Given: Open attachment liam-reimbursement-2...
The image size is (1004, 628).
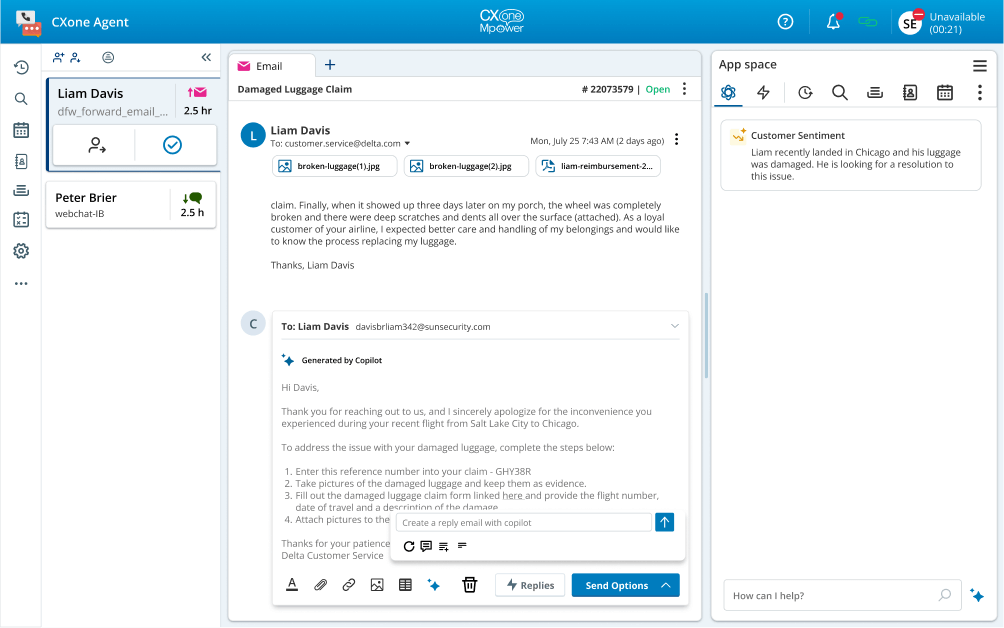Looking at the screenshot, I should [x=598, y=166].
